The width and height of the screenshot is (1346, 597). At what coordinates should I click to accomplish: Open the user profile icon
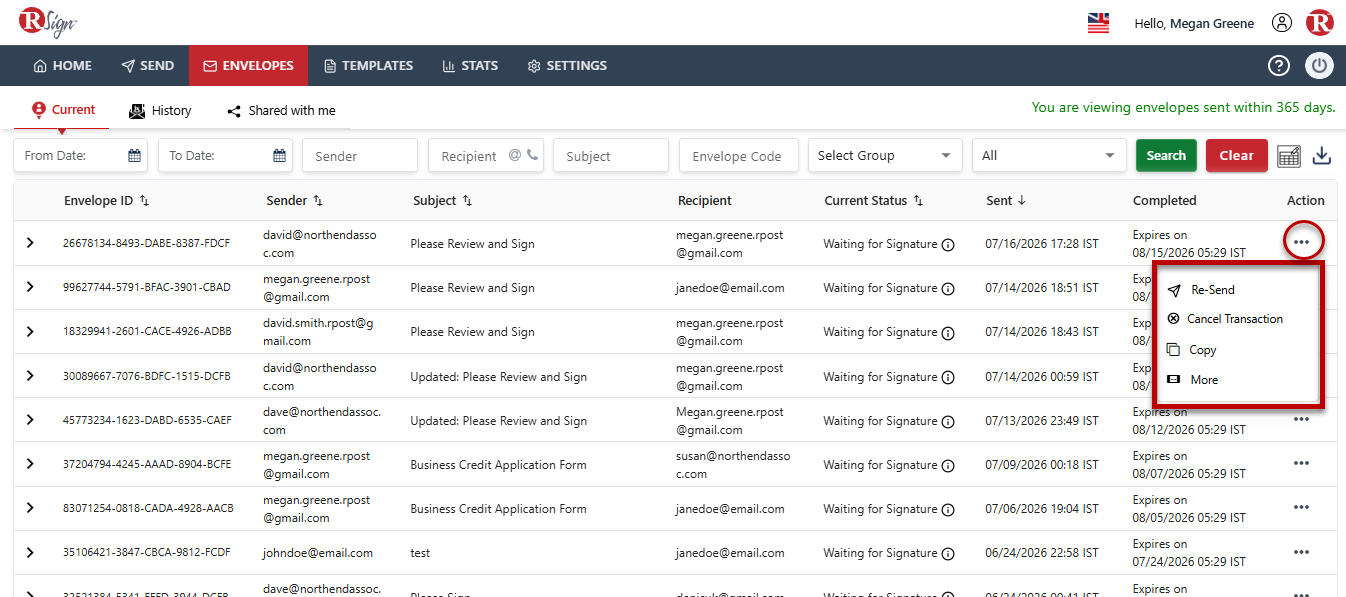point(1282,23)
